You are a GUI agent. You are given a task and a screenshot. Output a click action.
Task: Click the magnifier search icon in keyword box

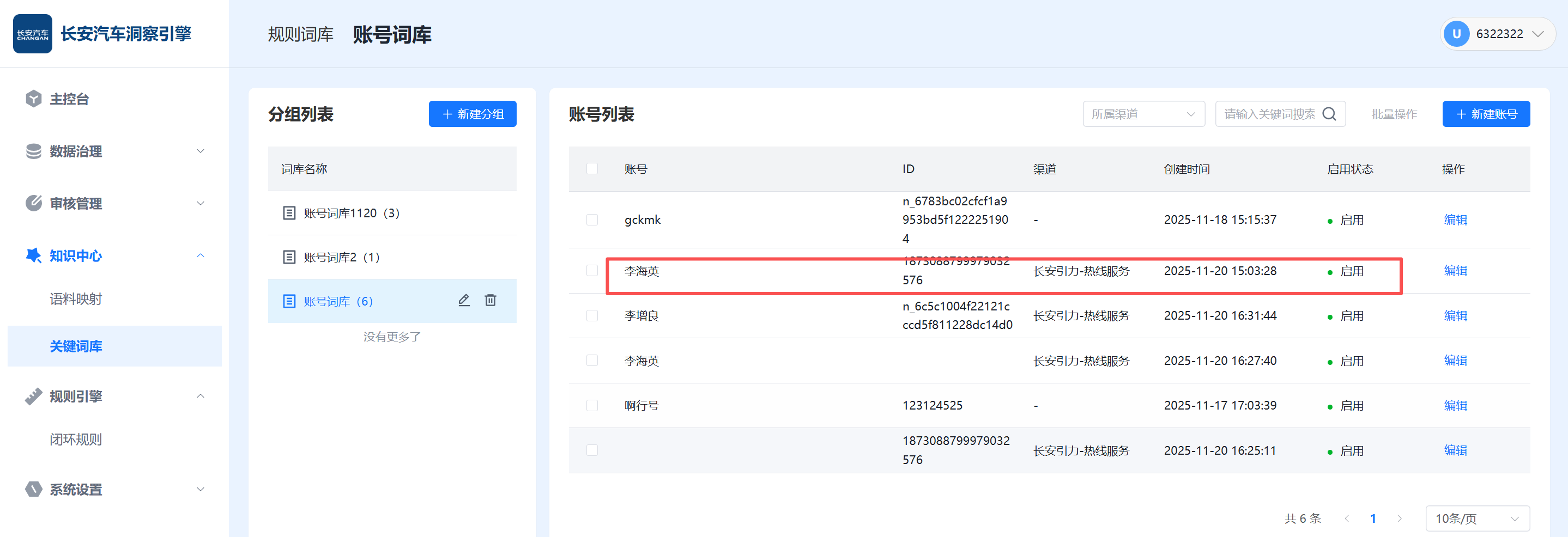(1329, 114)
